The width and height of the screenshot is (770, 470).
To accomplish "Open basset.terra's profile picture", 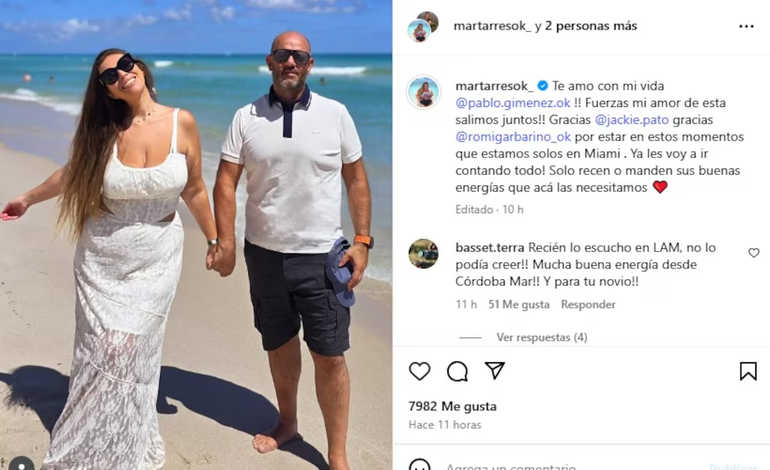I will click(423, 253).
